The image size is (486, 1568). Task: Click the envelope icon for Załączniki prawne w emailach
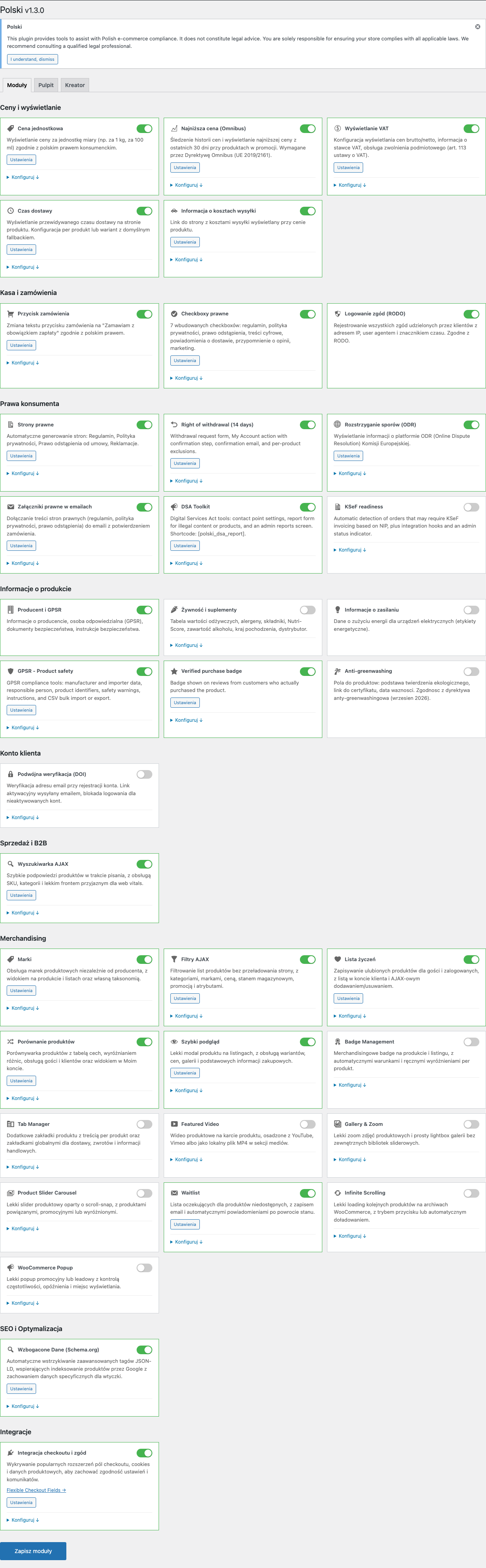click(10, 506)
